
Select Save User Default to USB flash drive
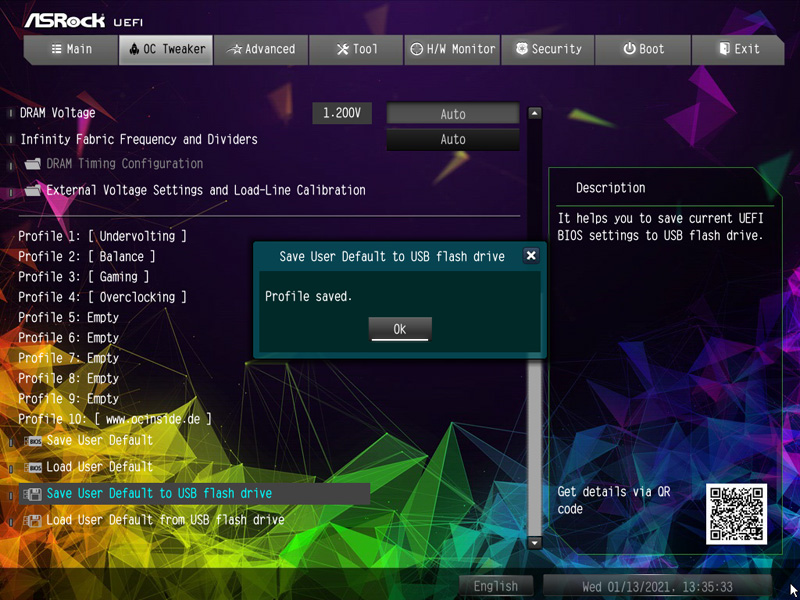pos(194,494)
